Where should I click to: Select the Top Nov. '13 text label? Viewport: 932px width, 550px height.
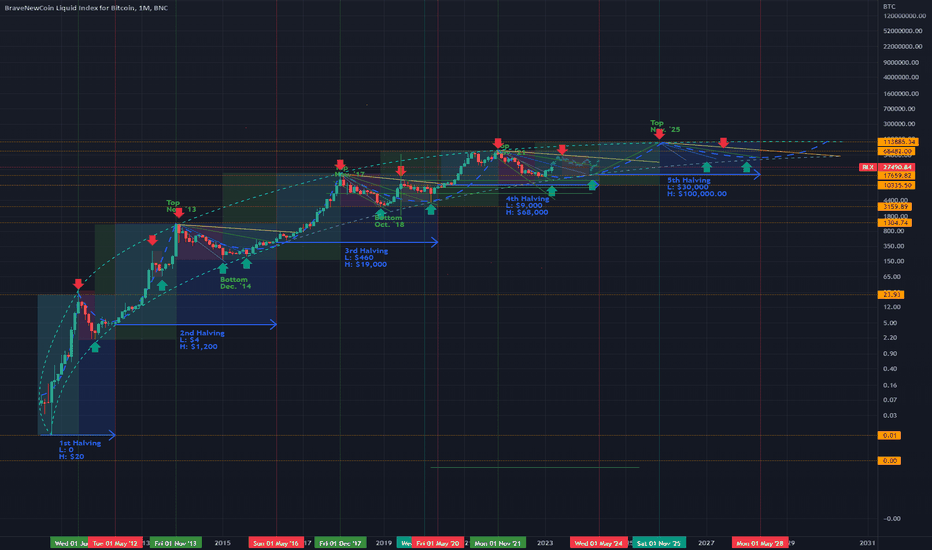[181, 206]
